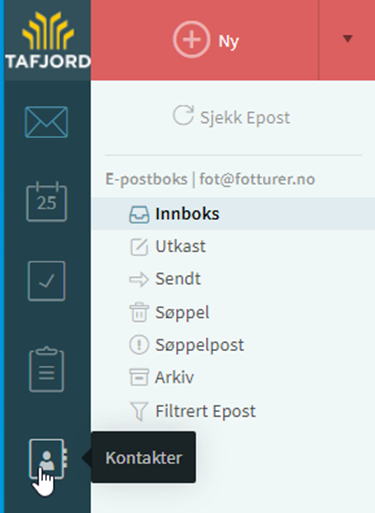Open the Søppel trash folder
This screenshot has height=513, width=375.
coord(233,312)
